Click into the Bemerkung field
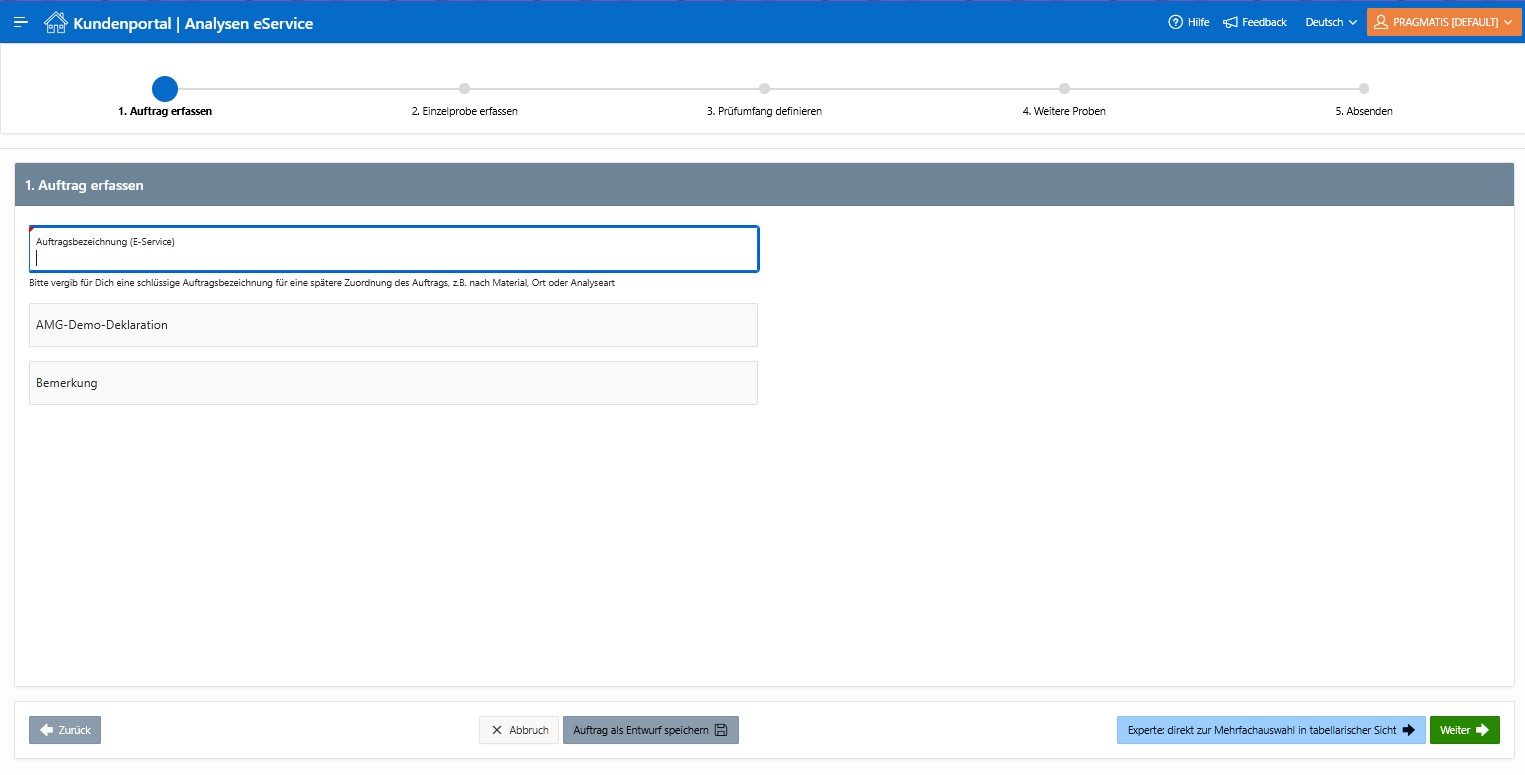1525x775 pixels. point(394,383)
